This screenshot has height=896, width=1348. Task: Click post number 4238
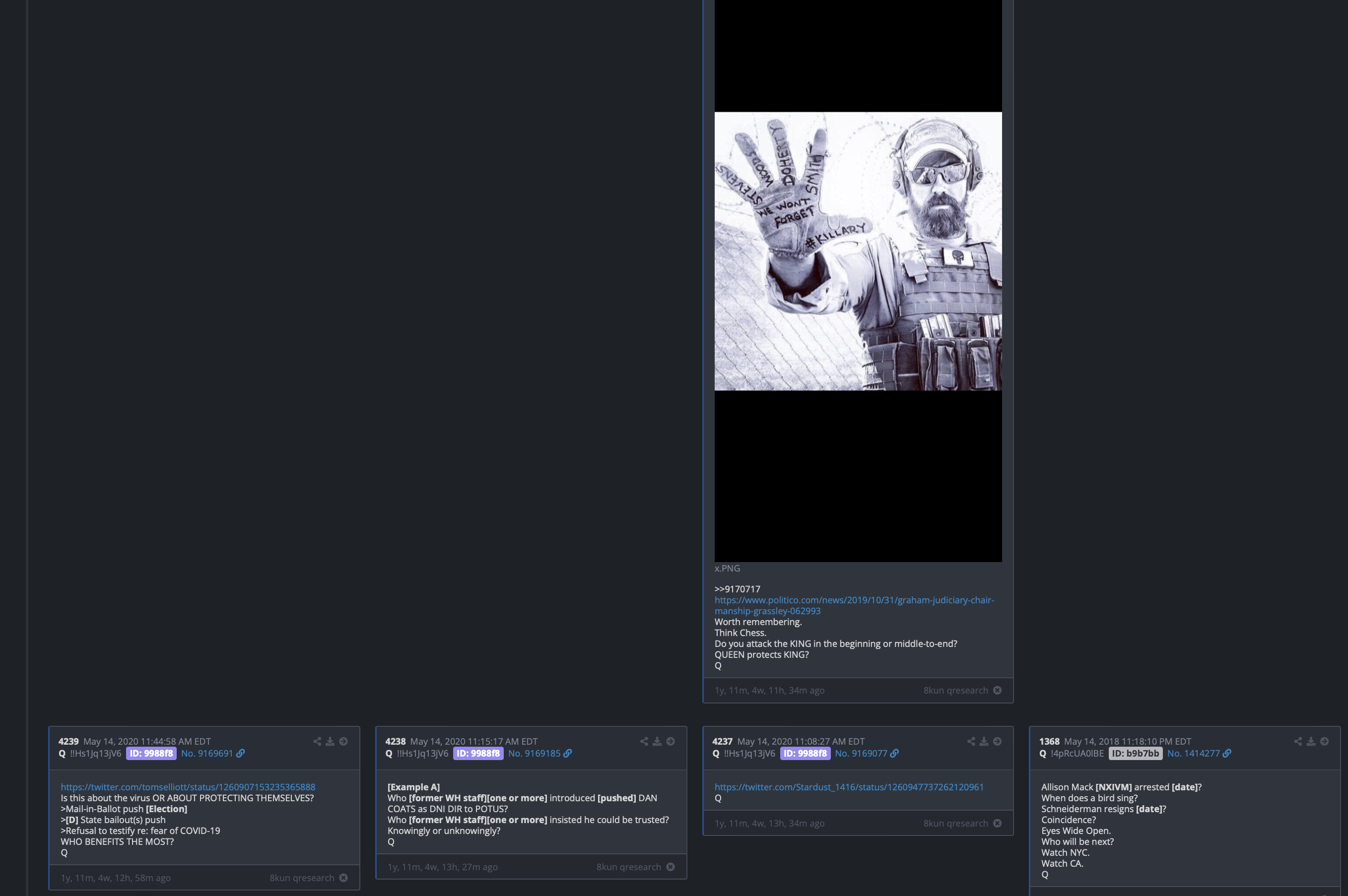pos(396,741)
